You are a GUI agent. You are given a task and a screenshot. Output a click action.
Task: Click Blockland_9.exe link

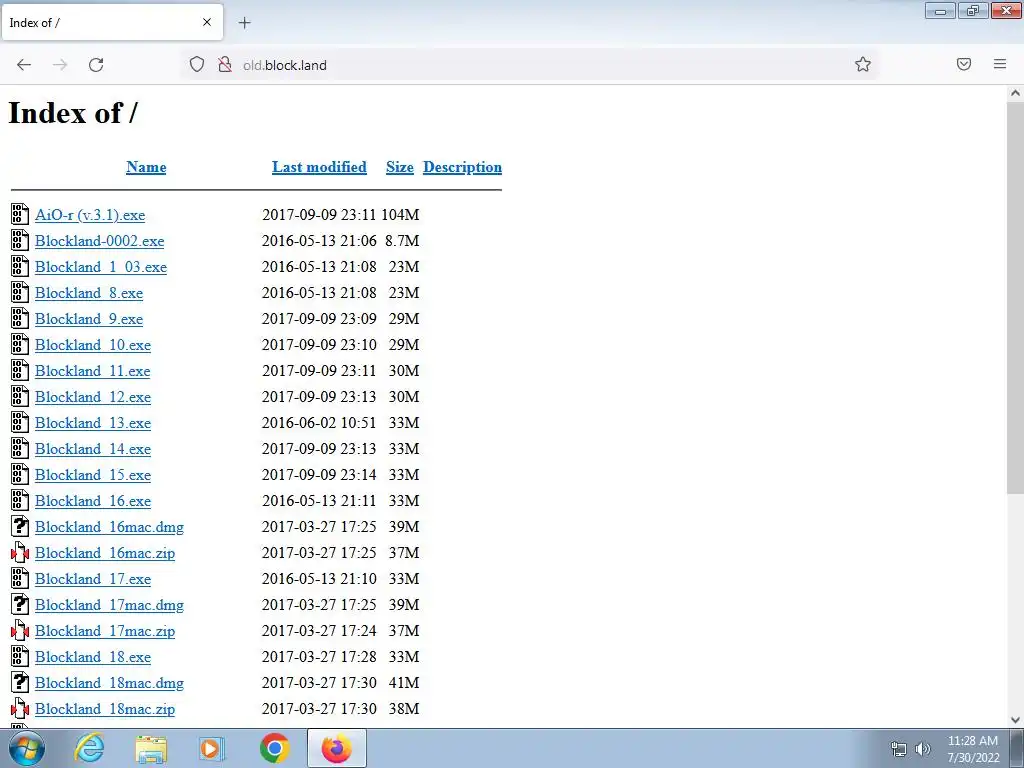(x=89, y=319)
